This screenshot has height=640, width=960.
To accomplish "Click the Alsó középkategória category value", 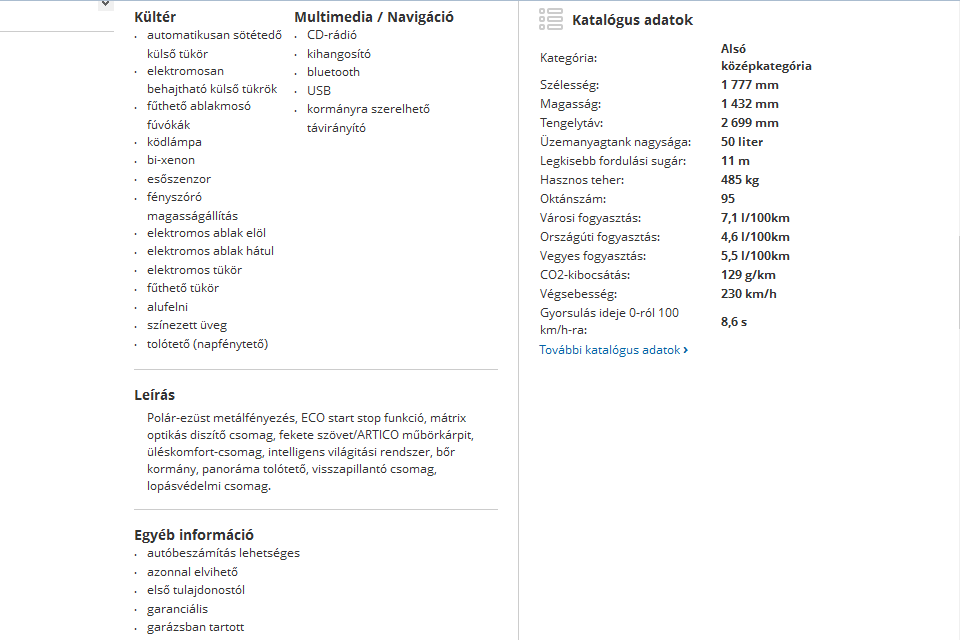I will tap(765, 57).
